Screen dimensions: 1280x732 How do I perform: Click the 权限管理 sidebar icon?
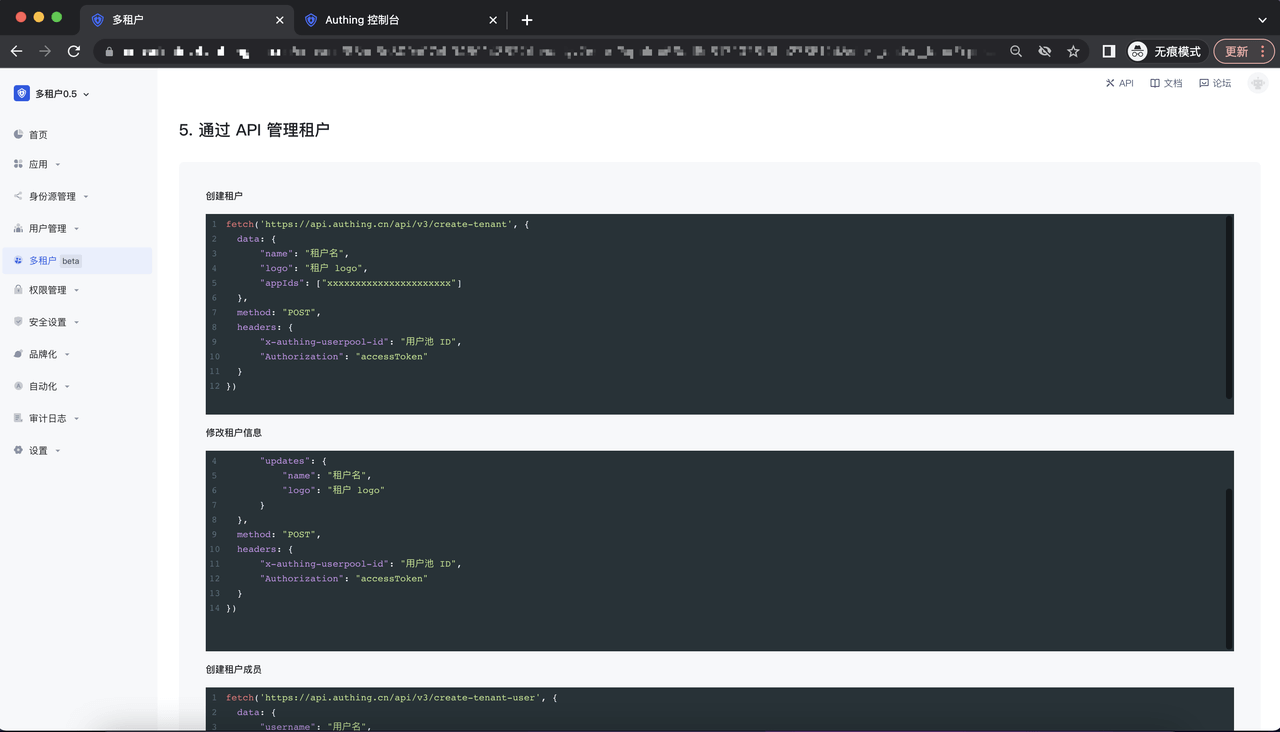coord(18,290)
